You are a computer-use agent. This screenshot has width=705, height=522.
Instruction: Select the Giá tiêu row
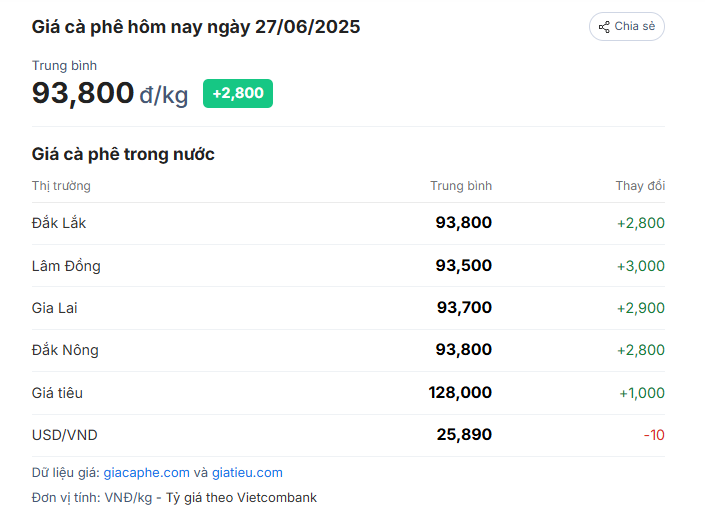tap(348, 393)
